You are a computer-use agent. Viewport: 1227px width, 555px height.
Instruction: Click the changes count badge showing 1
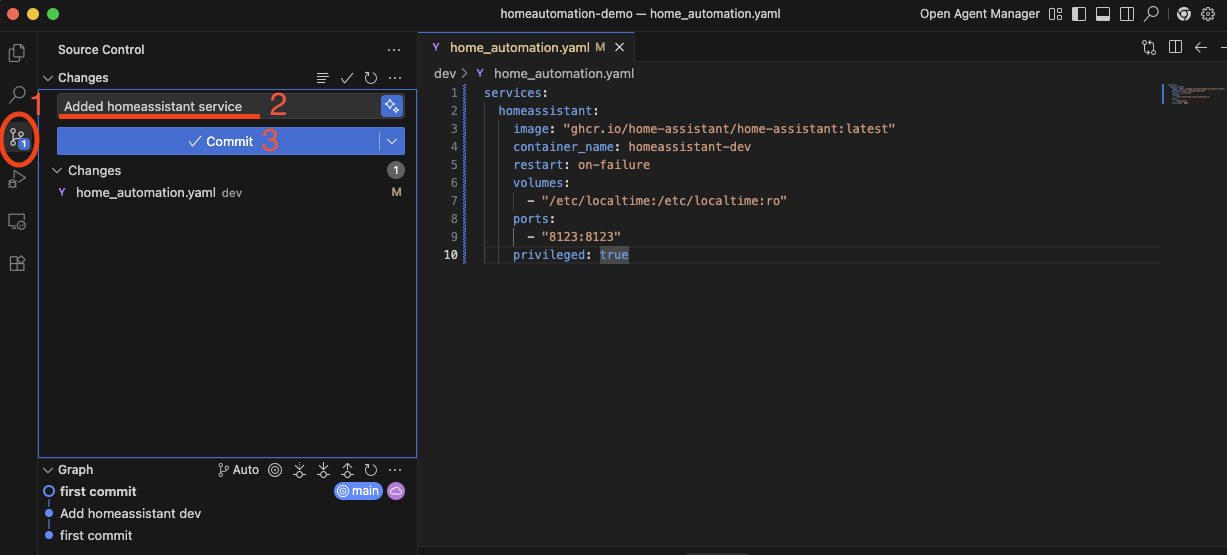(396, 170)
